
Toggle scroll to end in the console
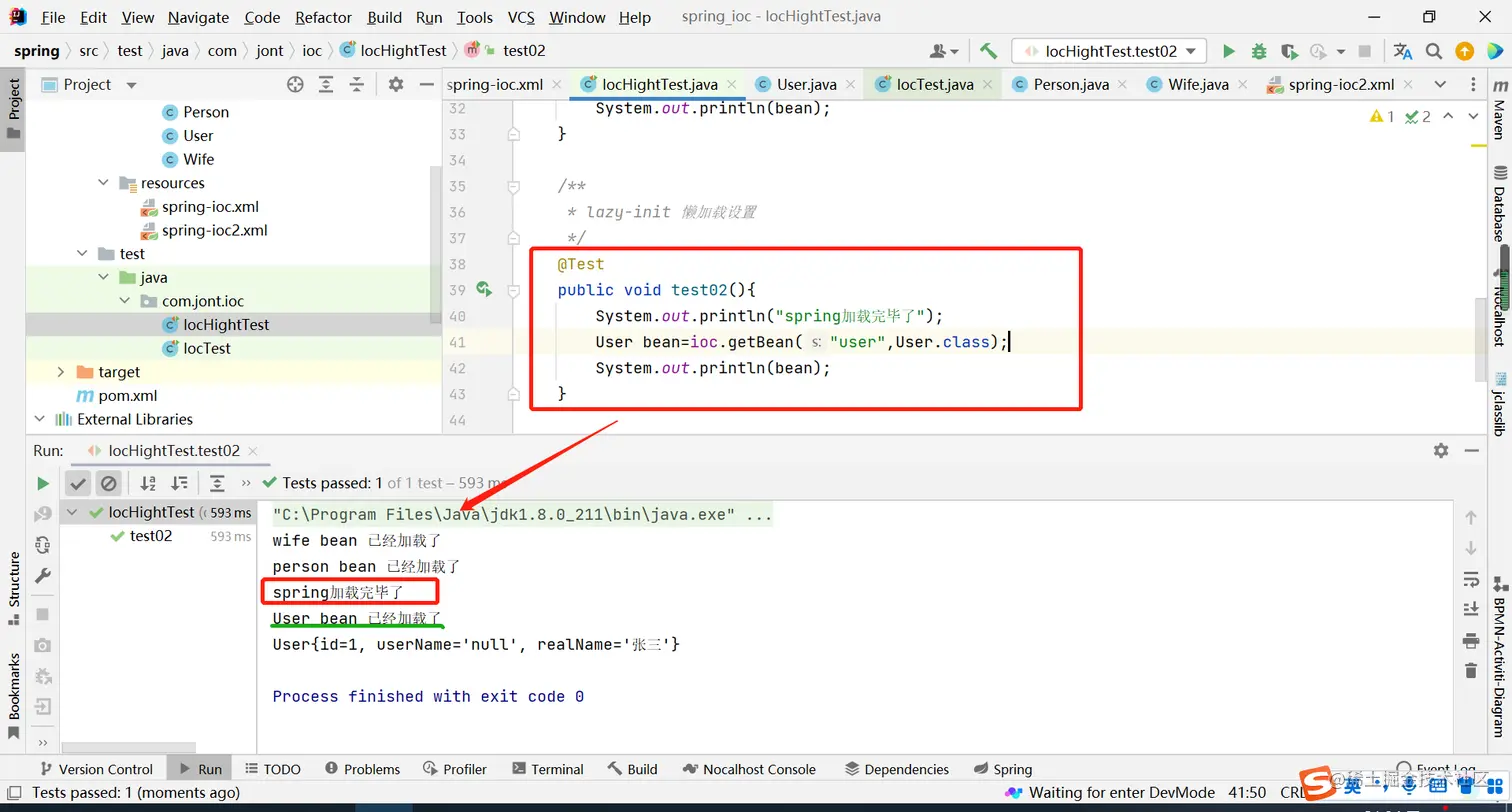pyautogui.click(x=1470, y=609)
